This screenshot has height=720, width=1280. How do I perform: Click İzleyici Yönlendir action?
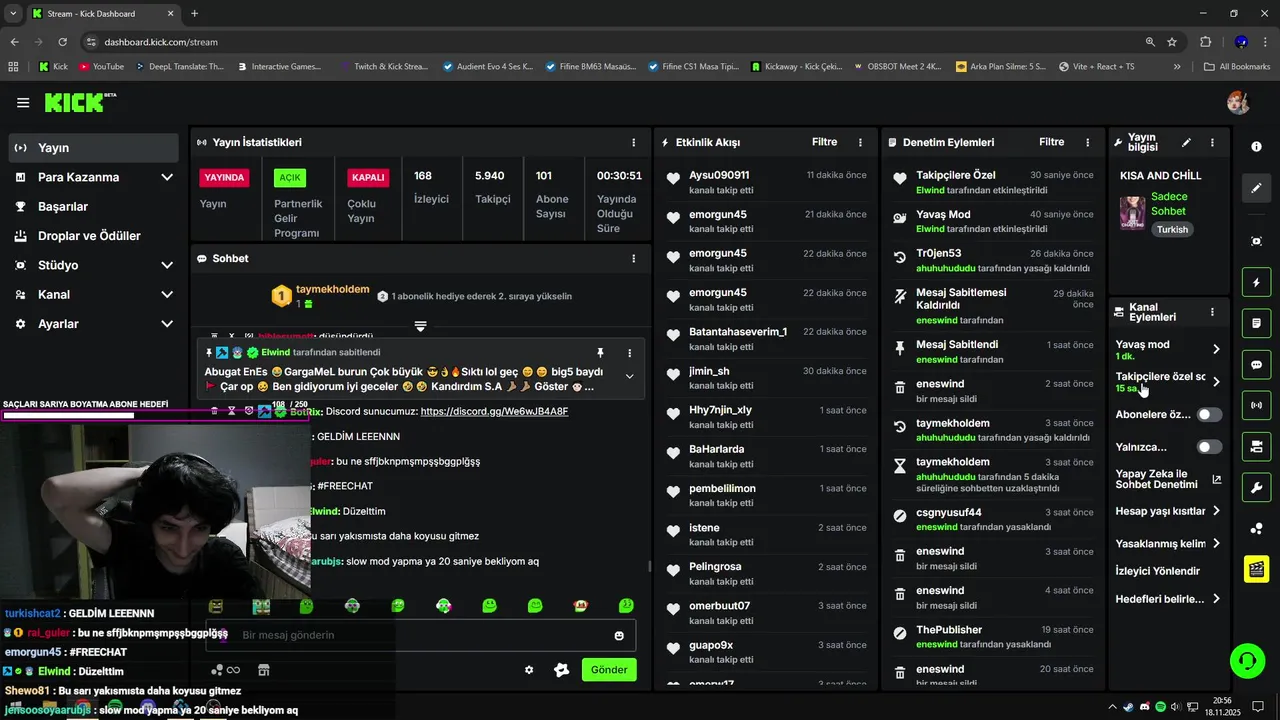[1157, 571]
